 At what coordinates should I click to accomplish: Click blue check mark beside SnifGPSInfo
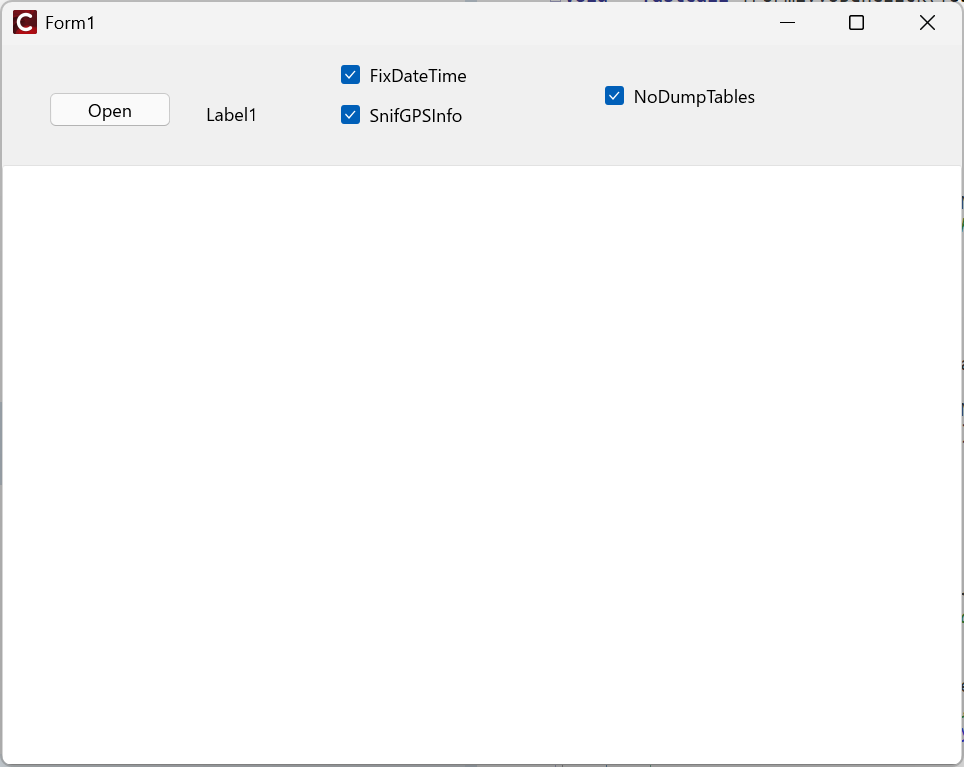[x=350, y=115]
